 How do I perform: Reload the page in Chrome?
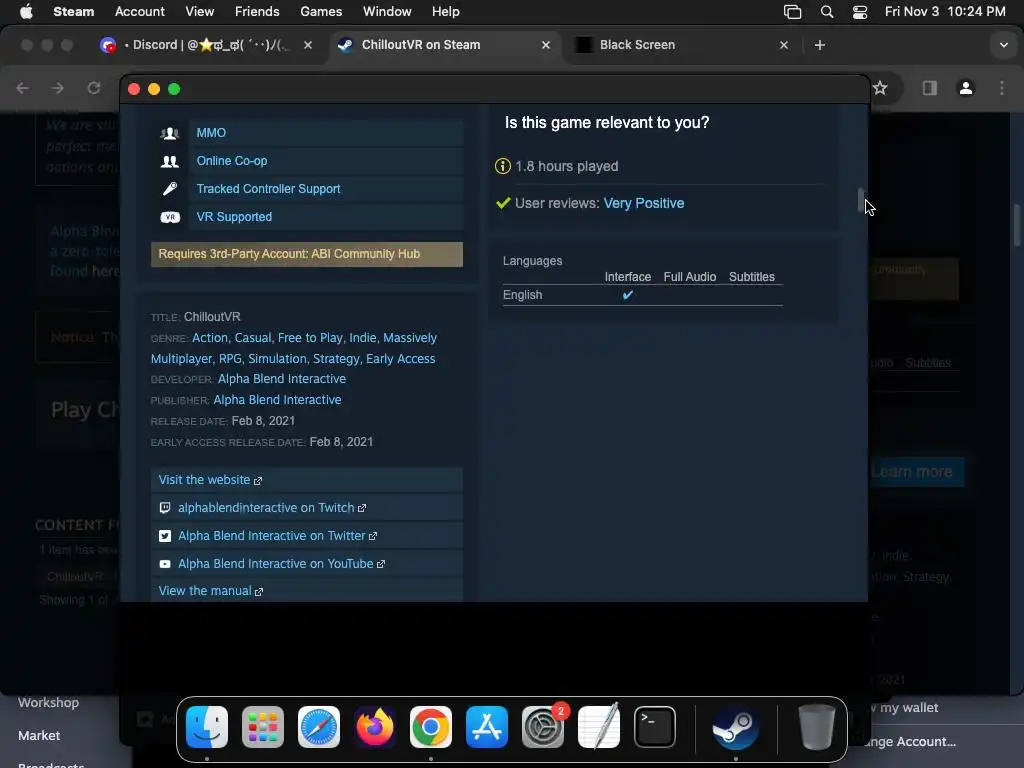[x=94, y=88]
